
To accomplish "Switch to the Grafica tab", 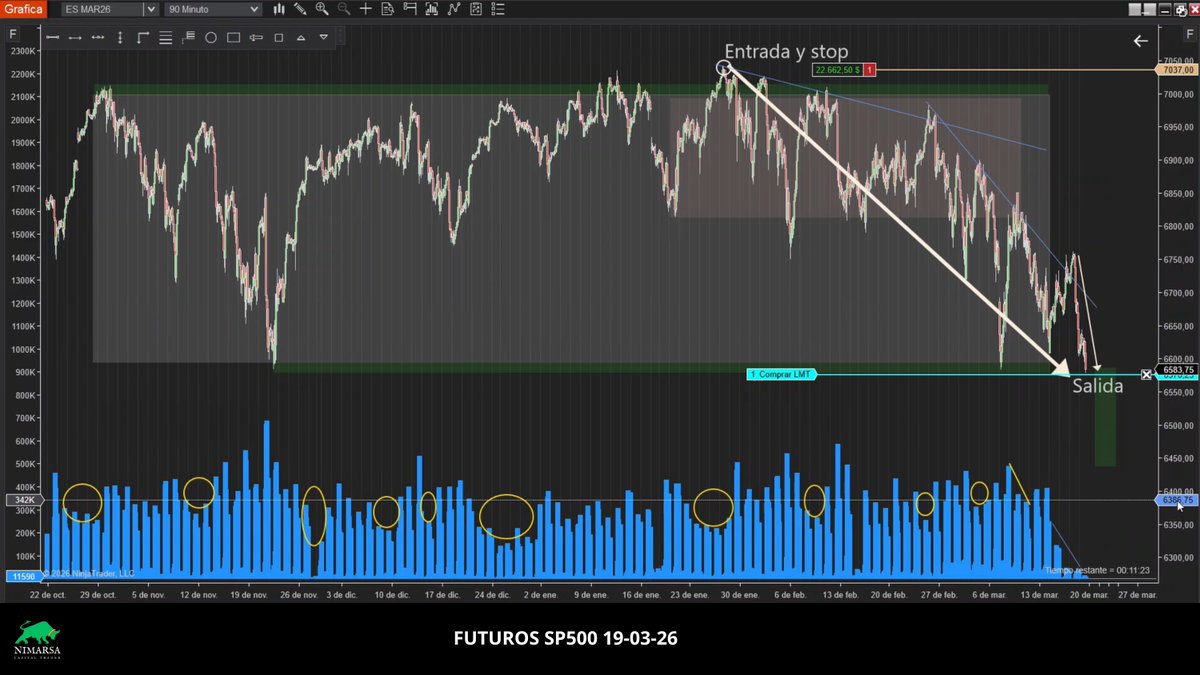I will pos(23,9).
